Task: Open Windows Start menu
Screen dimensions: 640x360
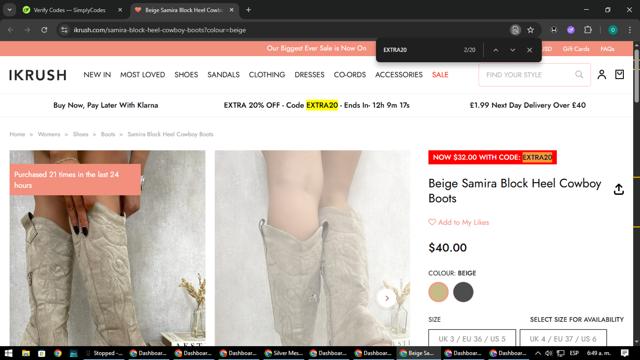Action: tap(8, 353)
